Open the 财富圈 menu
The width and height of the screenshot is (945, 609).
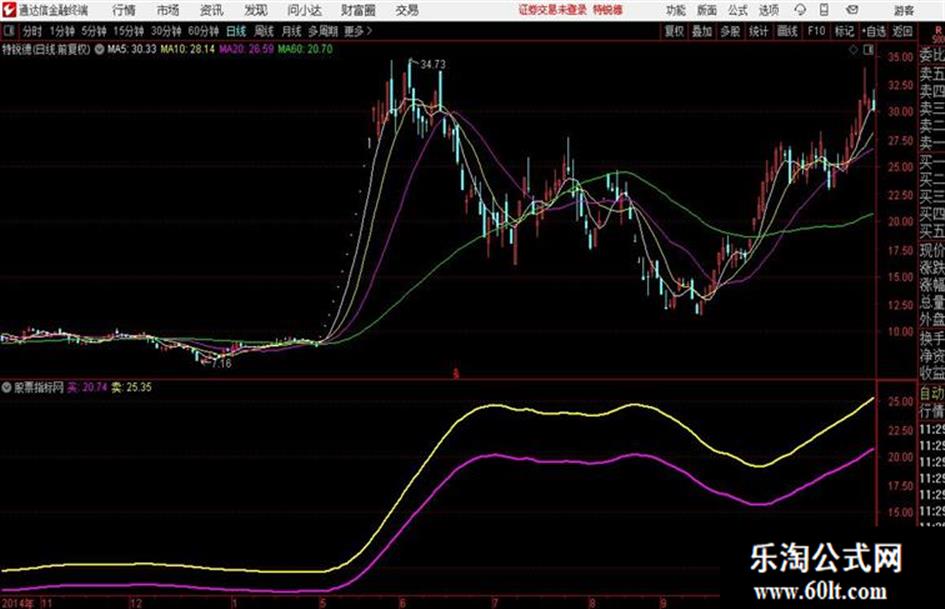tap(358, 10)
